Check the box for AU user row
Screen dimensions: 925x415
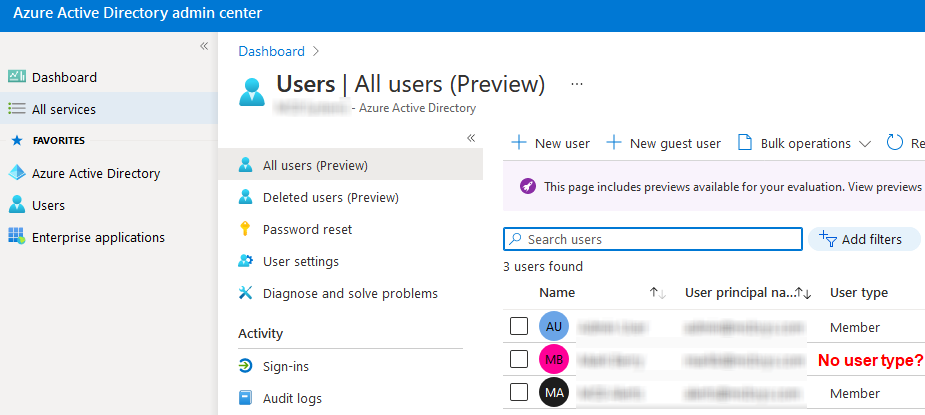519,326
